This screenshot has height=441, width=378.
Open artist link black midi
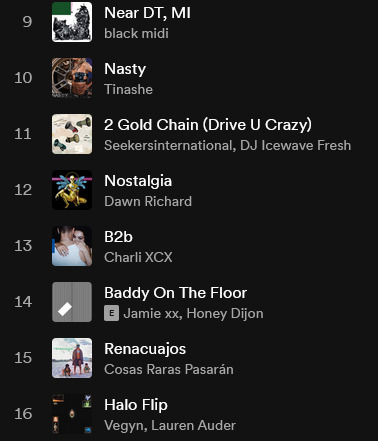point(136,33)
